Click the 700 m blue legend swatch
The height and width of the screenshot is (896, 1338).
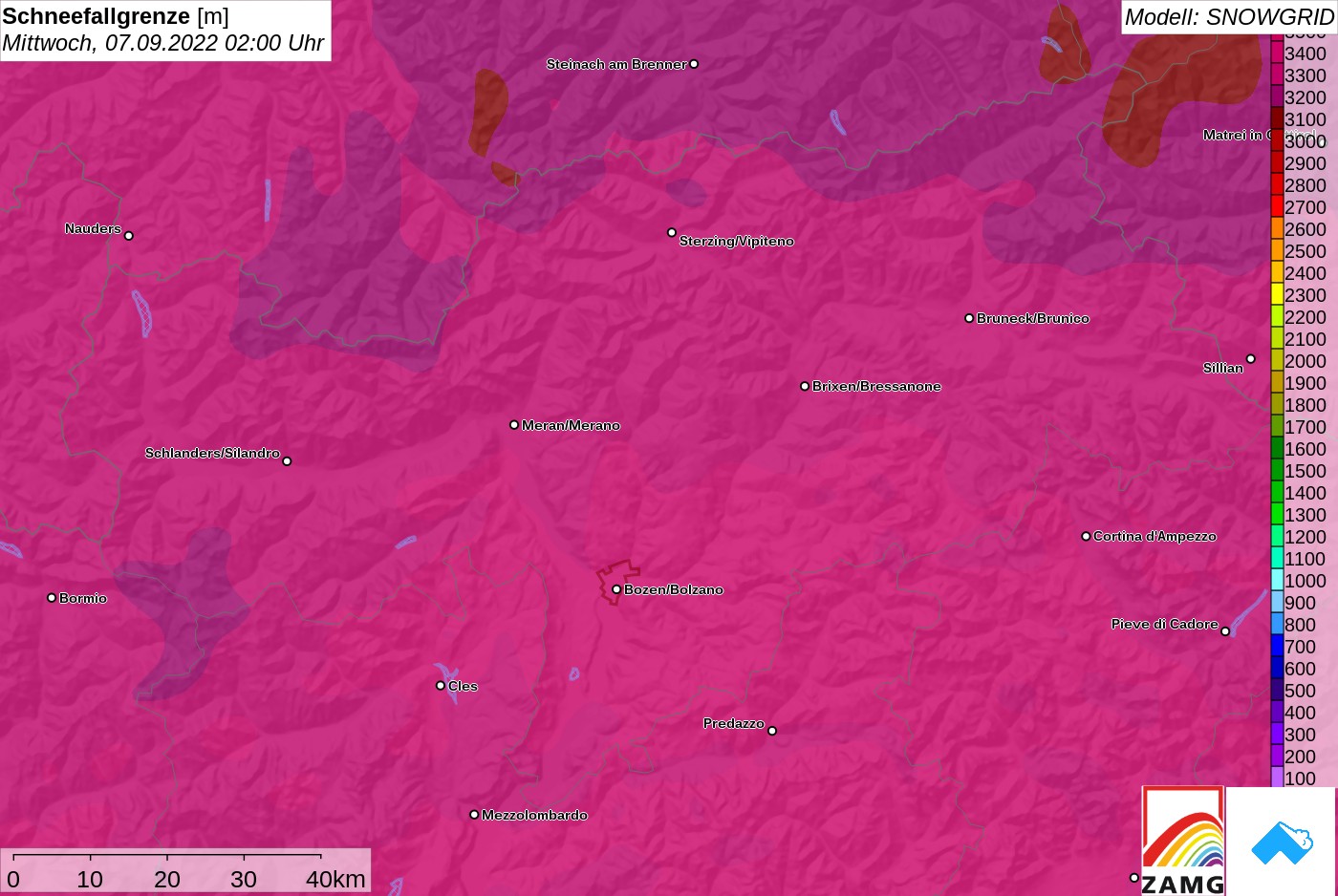1277,647
